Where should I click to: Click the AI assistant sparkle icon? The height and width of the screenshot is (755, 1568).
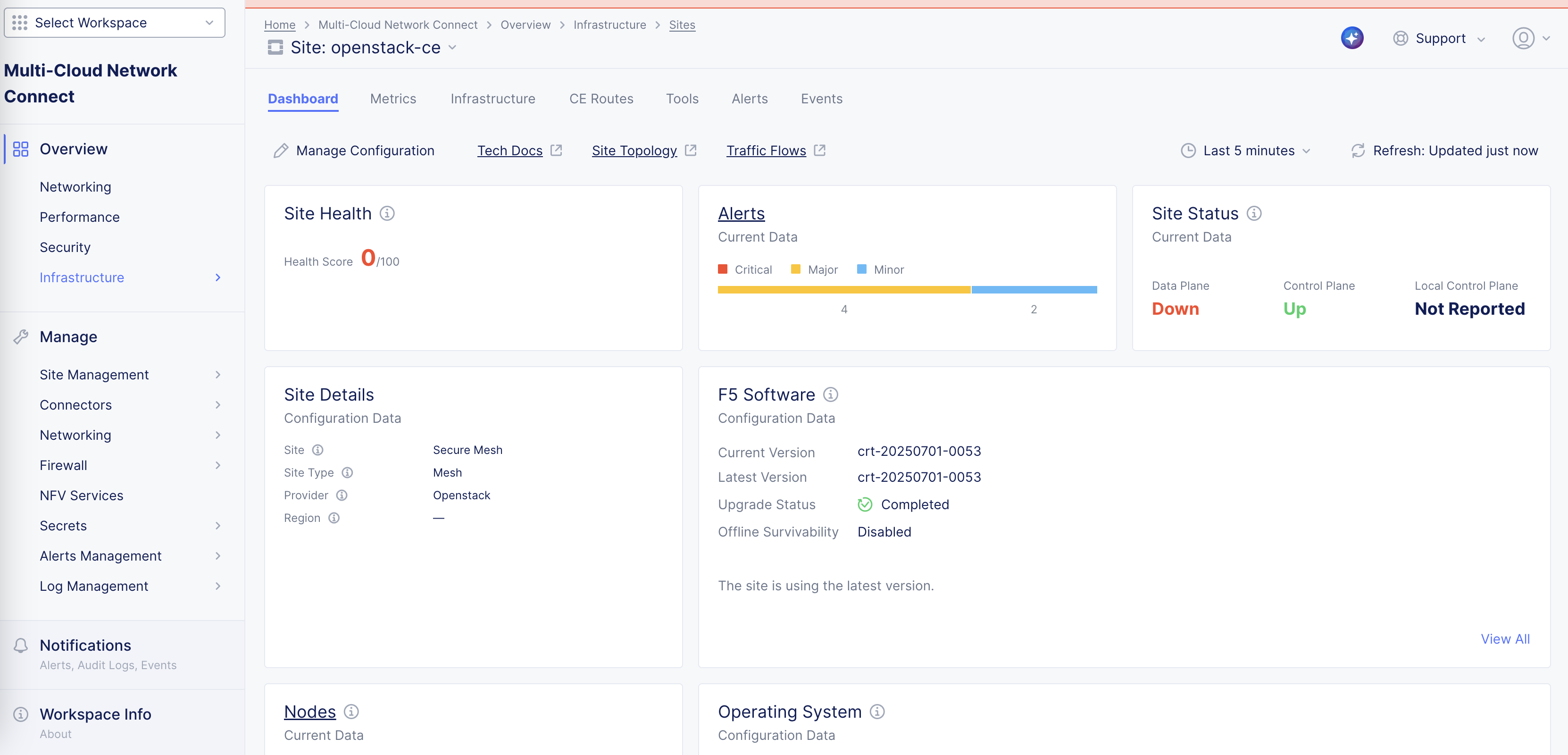tap(1352, 37)
